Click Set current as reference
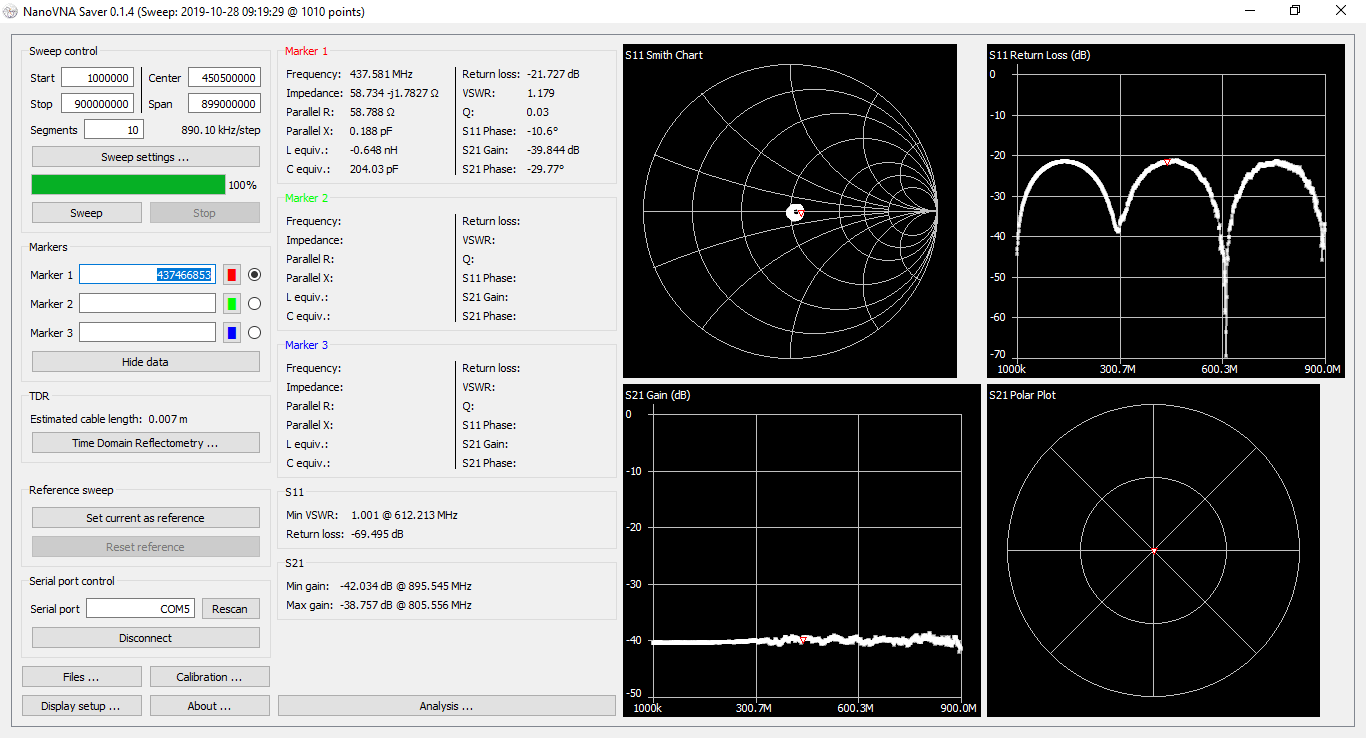Image resolution: width=1366 pixels, height=738 pixels. coord(145,518)
